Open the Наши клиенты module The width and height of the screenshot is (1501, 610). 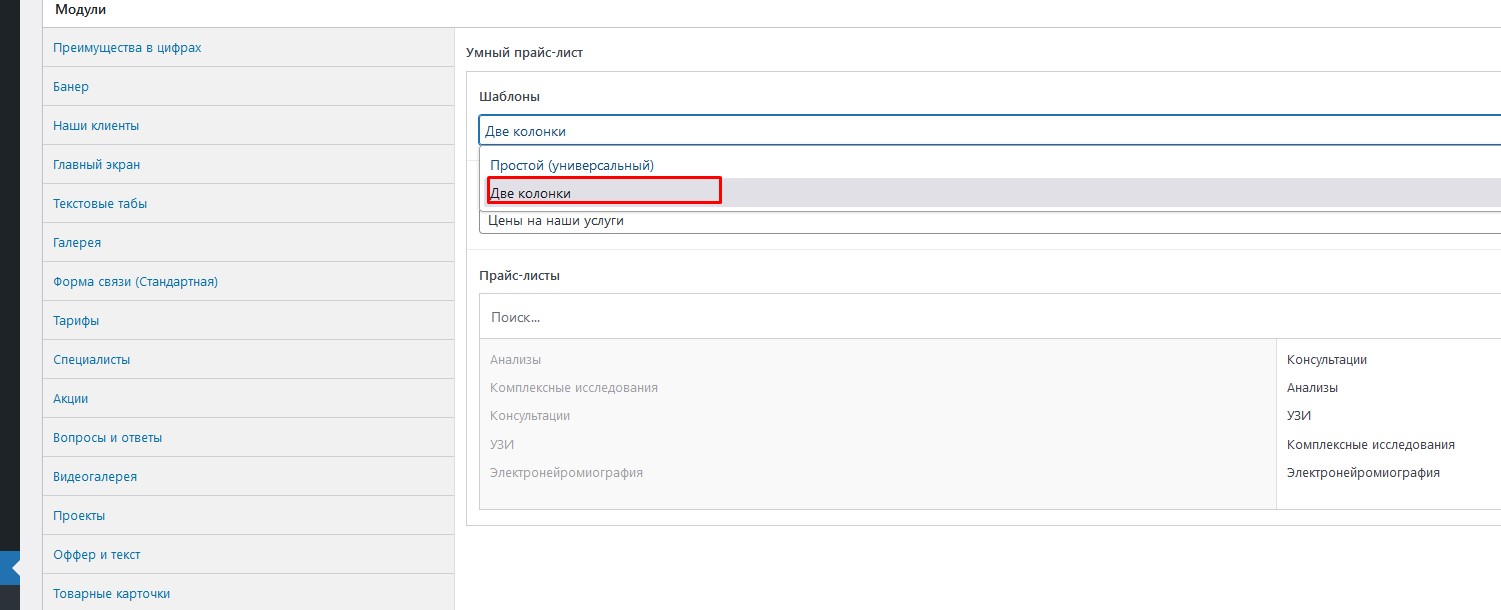96,126
